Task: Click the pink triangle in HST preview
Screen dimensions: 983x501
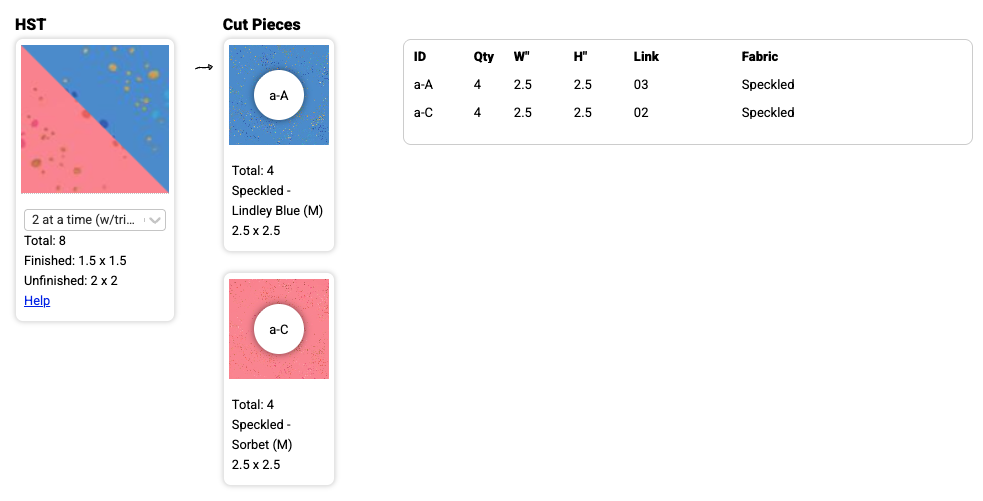Action: pos(60,150)
